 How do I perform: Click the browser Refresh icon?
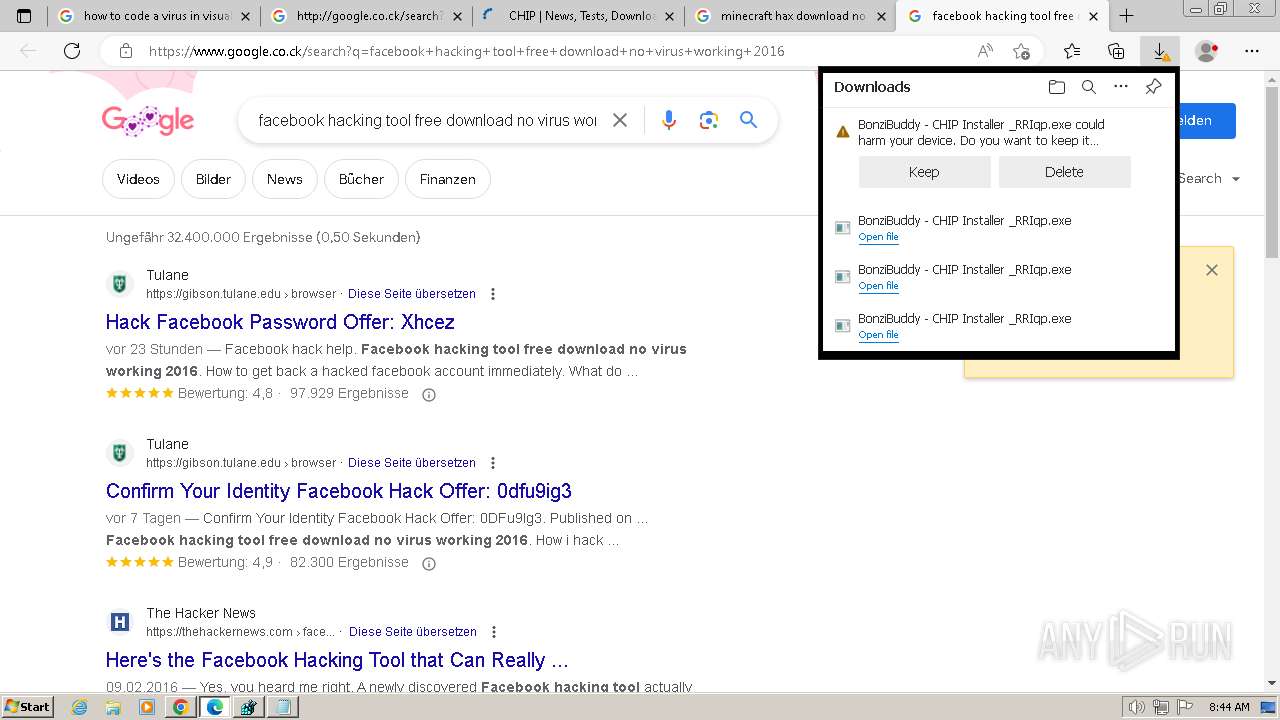point(72,51)
